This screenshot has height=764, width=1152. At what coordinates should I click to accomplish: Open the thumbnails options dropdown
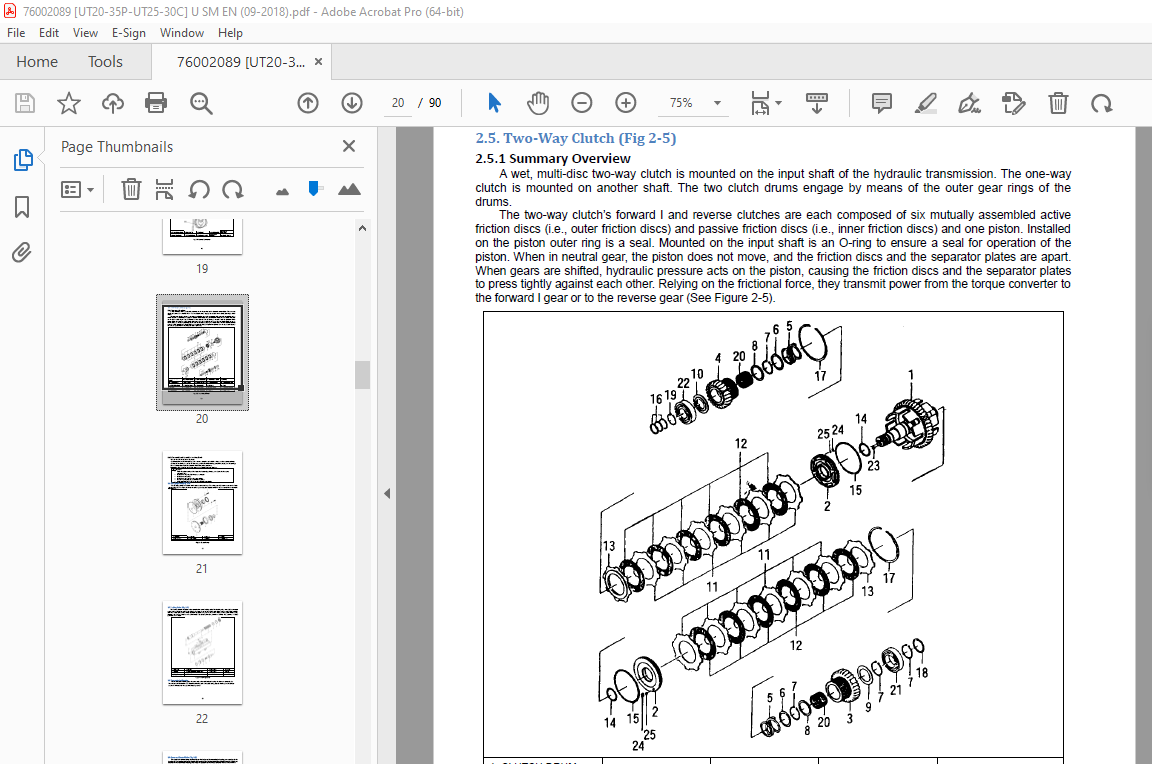pos(77,190)
